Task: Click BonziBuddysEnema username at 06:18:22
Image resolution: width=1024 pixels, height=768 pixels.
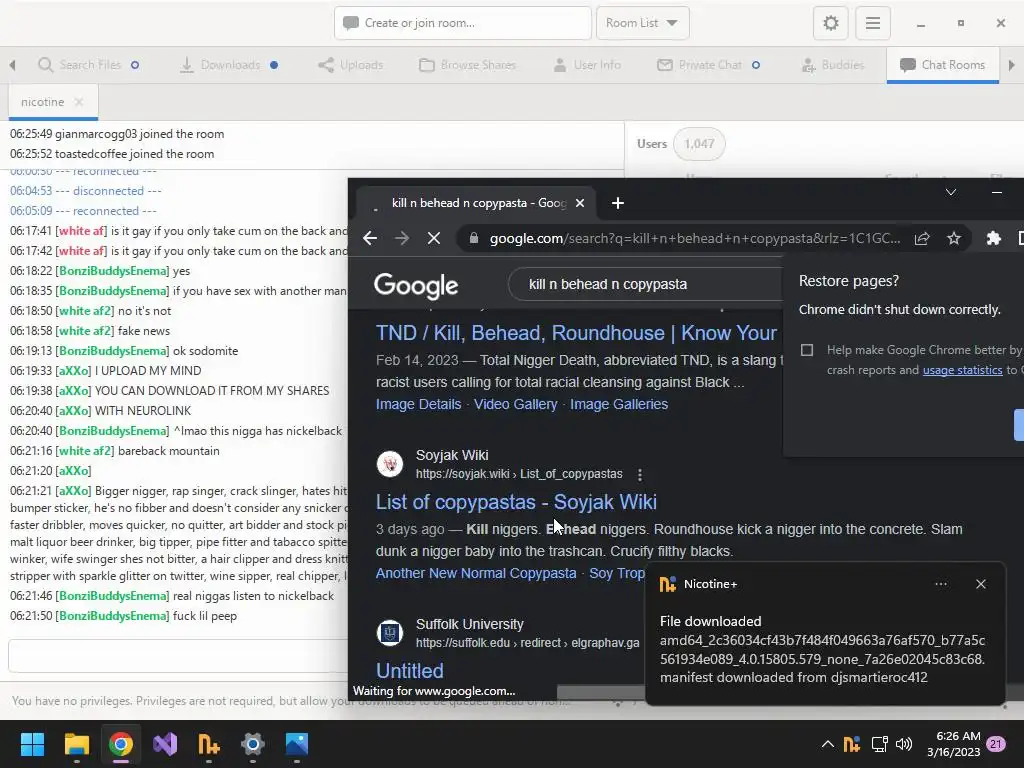Action: [x=112, y=271]
